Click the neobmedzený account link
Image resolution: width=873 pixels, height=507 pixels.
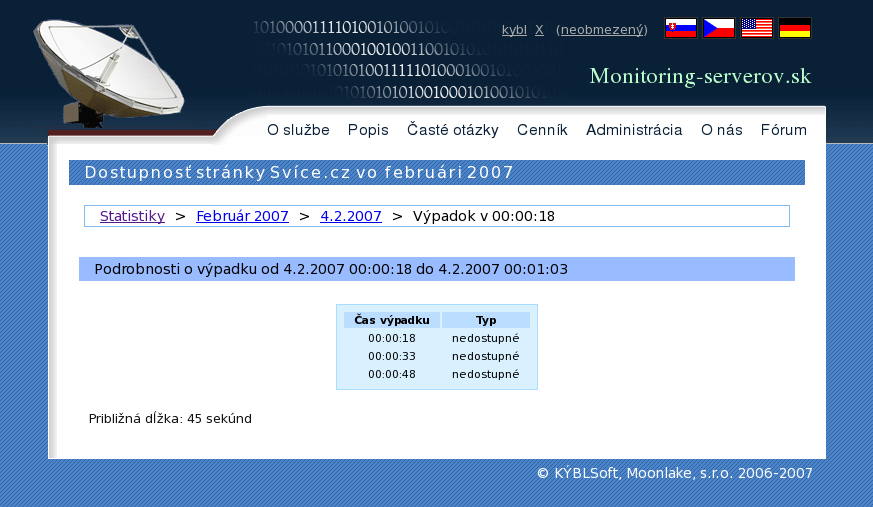click(x=602, y=30)
